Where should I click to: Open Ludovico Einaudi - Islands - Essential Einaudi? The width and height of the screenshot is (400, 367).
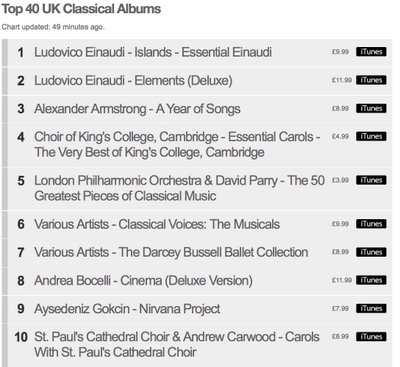pos(153,52)
